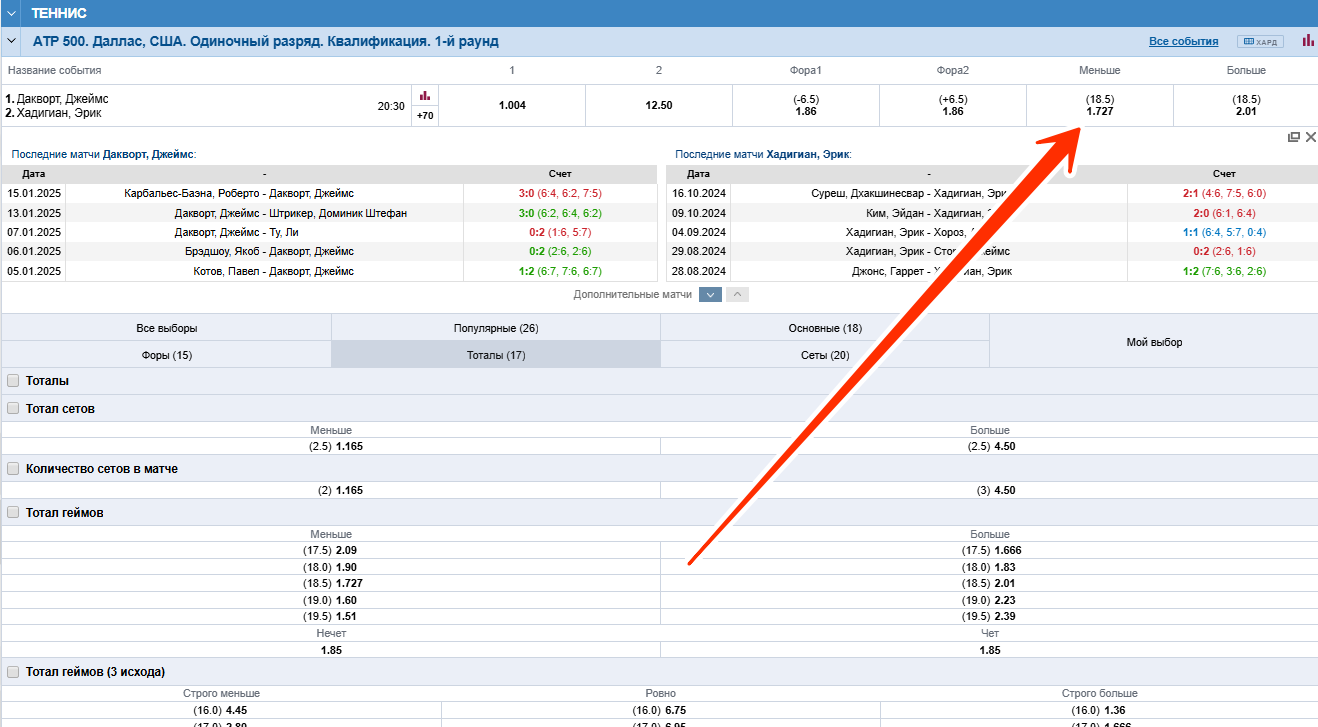Open 13.01.2025 Дакворт - Штрикер match row
This screenshot has height=727, width=1318.
[x=330, y=213]
